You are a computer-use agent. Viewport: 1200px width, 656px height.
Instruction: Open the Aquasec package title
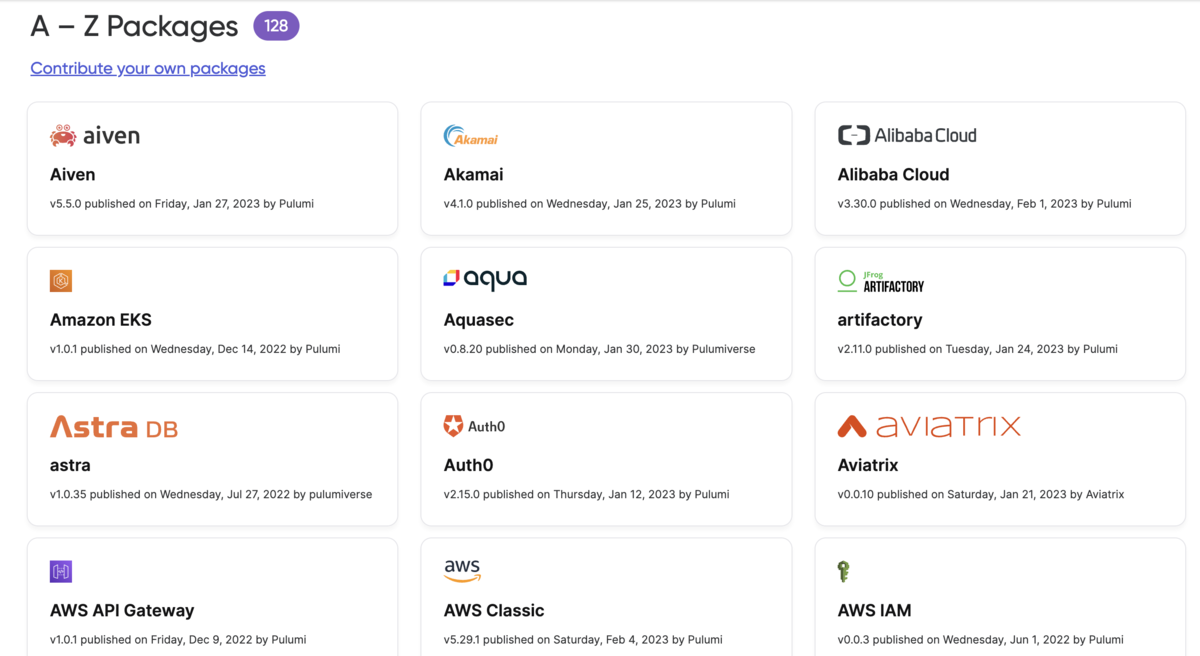coord(479,320)
